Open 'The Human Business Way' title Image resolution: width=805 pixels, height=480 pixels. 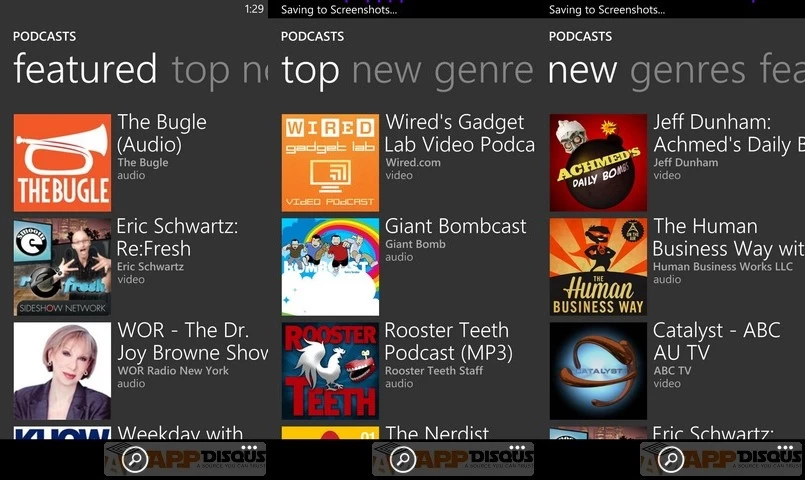point(728,237)
